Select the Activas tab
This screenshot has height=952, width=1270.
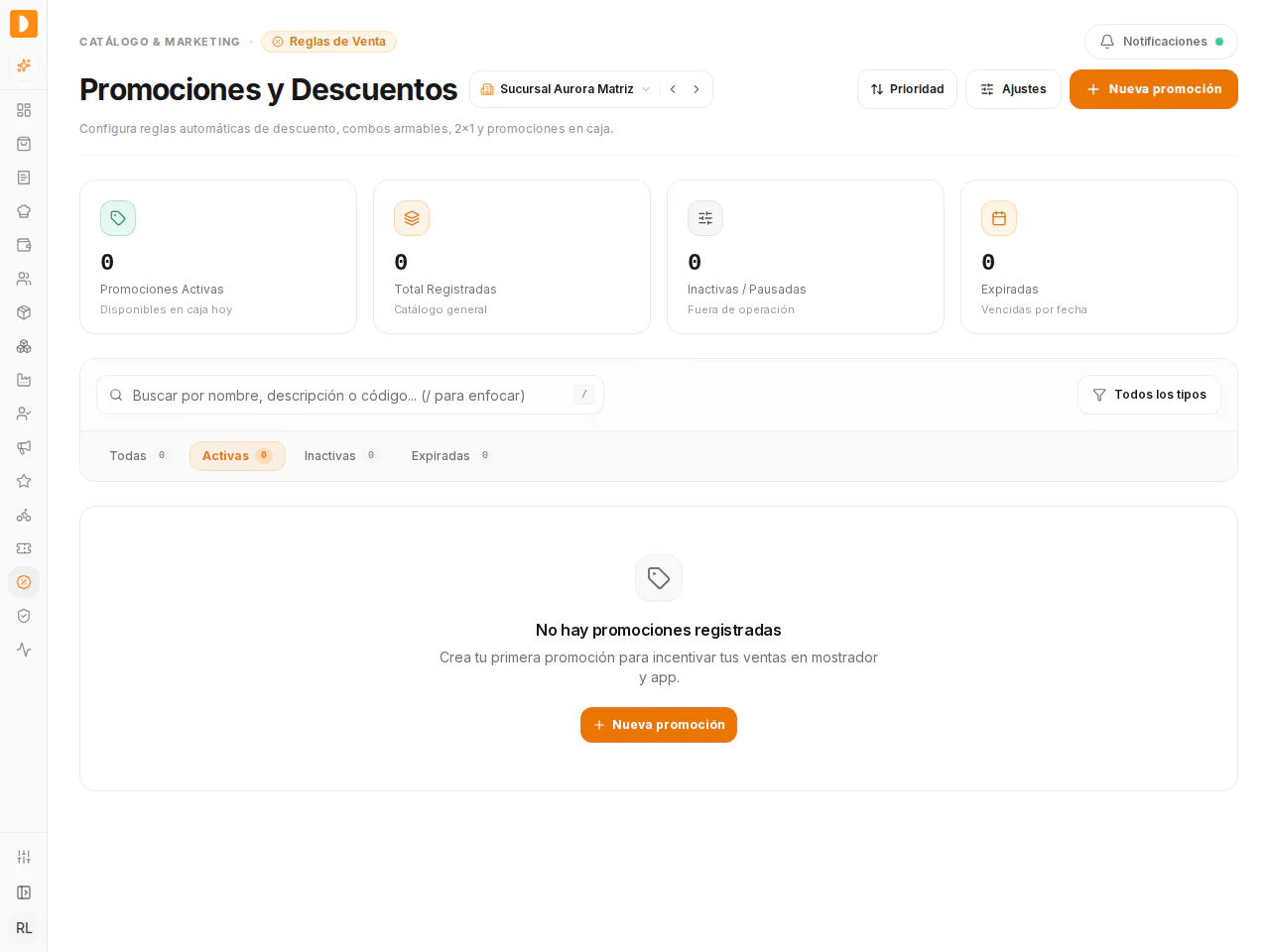click(237, 456)
